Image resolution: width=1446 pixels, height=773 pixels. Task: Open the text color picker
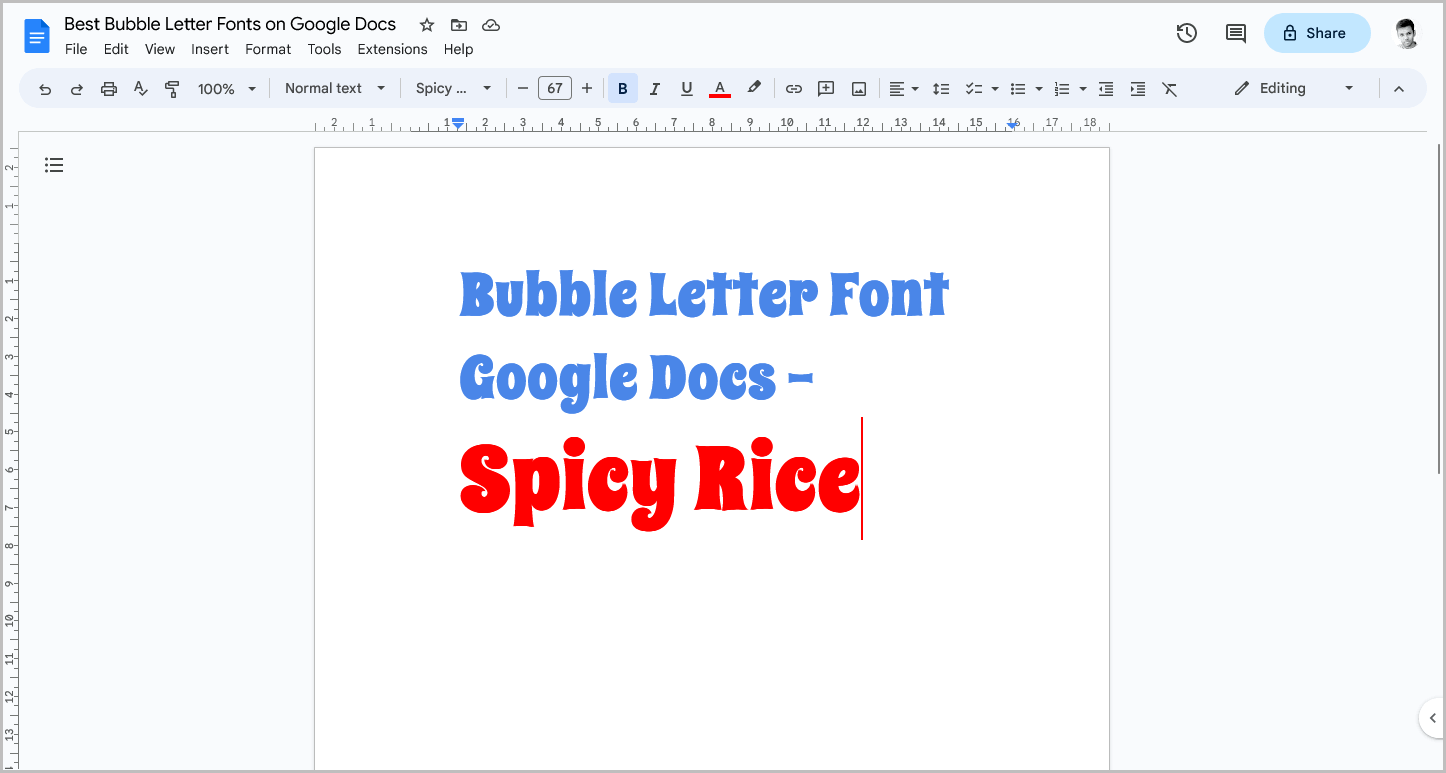(719, 88)
